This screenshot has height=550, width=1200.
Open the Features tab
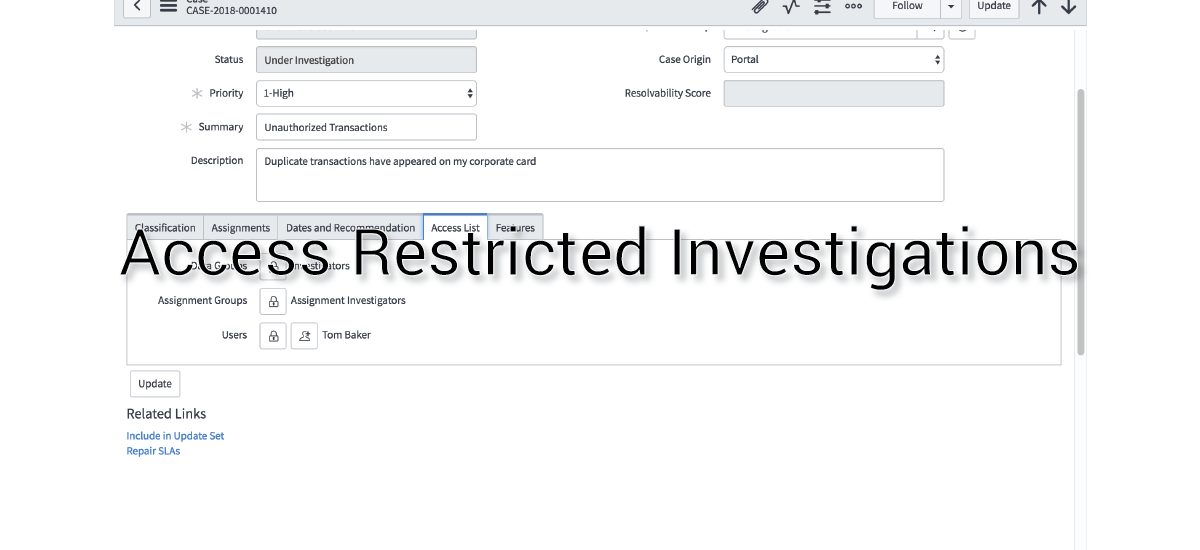(515, 228)
